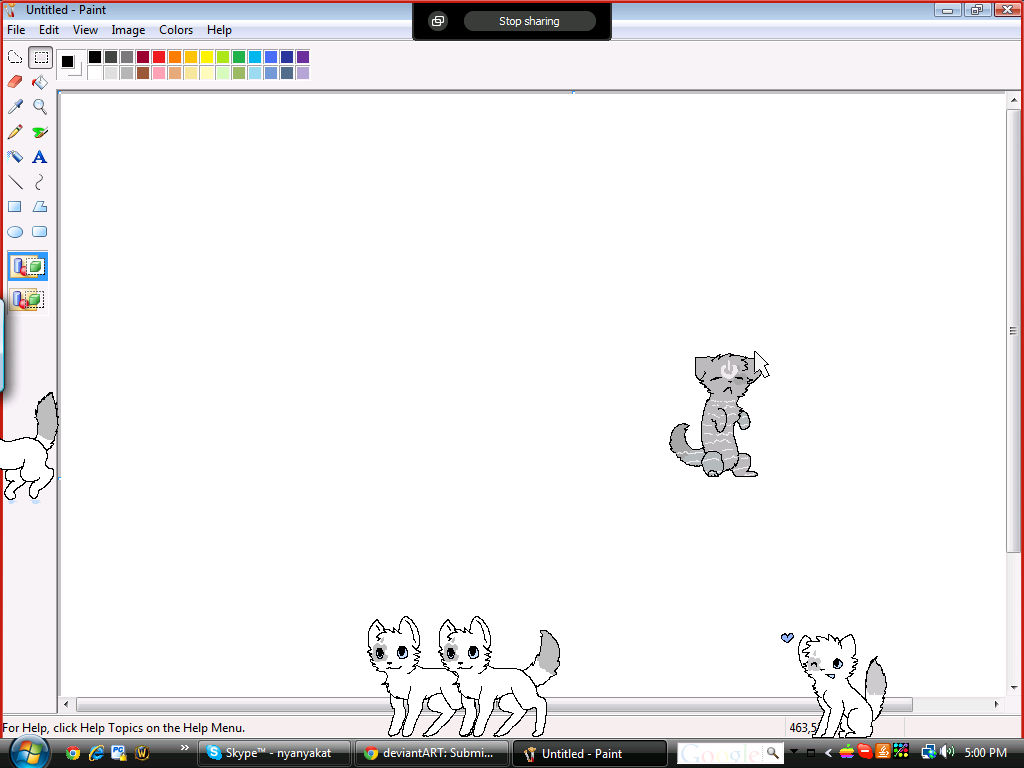Screen dimensions: 1024x768
Task: Choose the Pencil tool
Action: [x=15, y=132]
